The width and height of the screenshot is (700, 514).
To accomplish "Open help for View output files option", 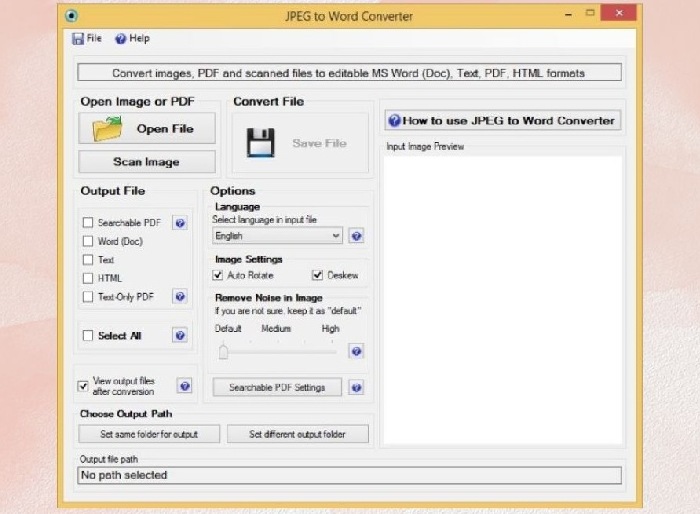I will click(185, 386).
